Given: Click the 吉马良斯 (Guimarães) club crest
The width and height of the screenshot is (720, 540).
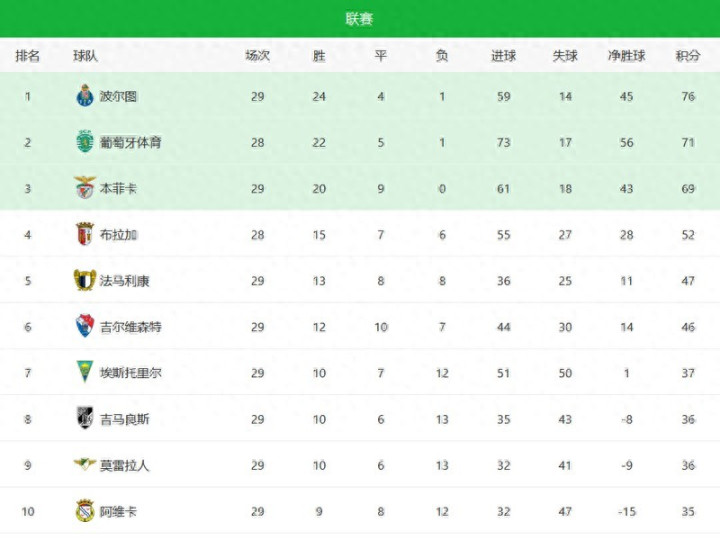Looking at the screenshot, I should click(x=84, y=419).
